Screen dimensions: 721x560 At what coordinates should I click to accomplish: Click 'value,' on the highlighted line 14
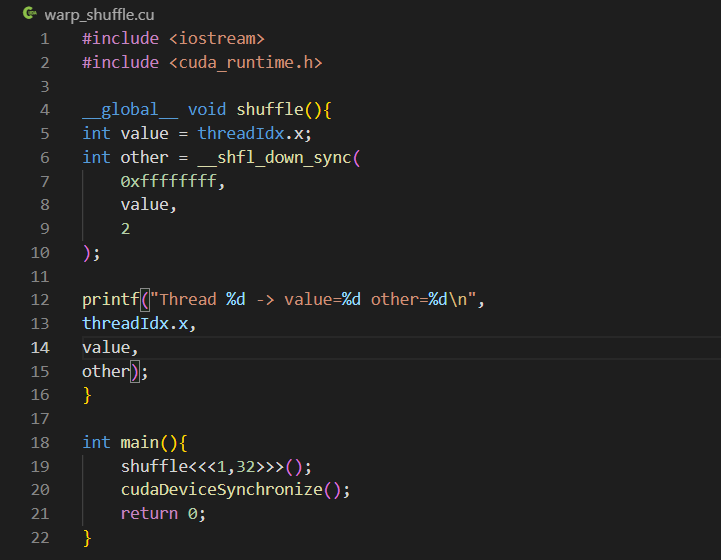[110, 348]
